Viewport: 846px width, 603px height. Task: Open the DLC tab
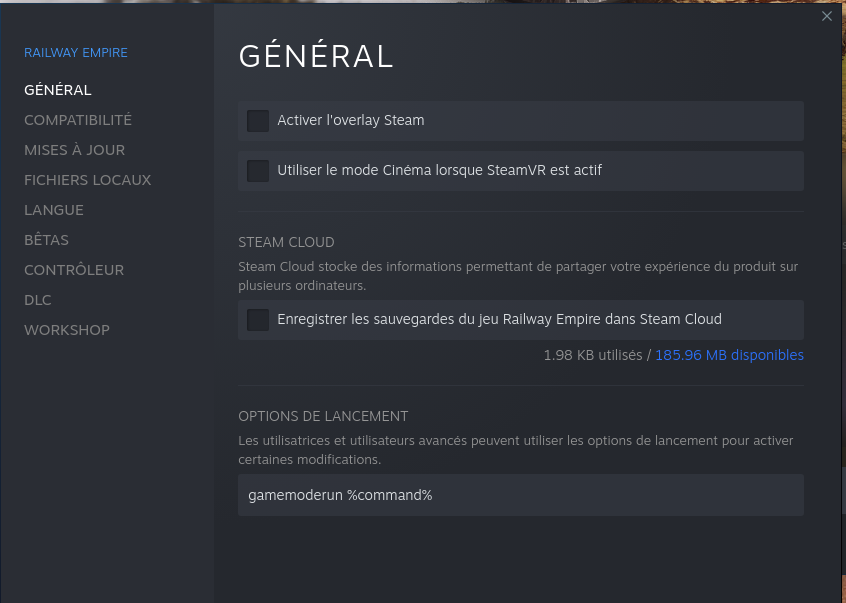tap(38, 300)
